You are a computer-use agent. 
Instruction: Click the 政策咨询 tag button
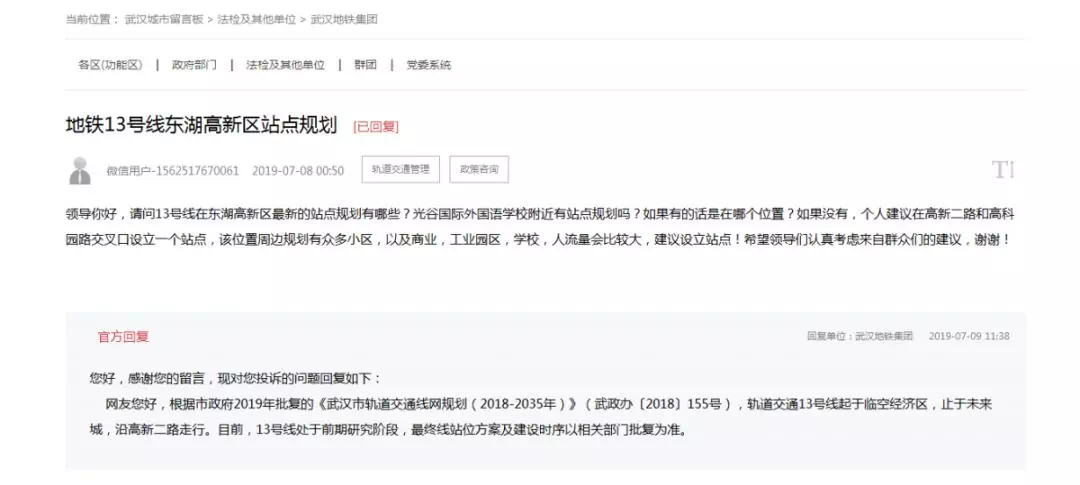479,170
